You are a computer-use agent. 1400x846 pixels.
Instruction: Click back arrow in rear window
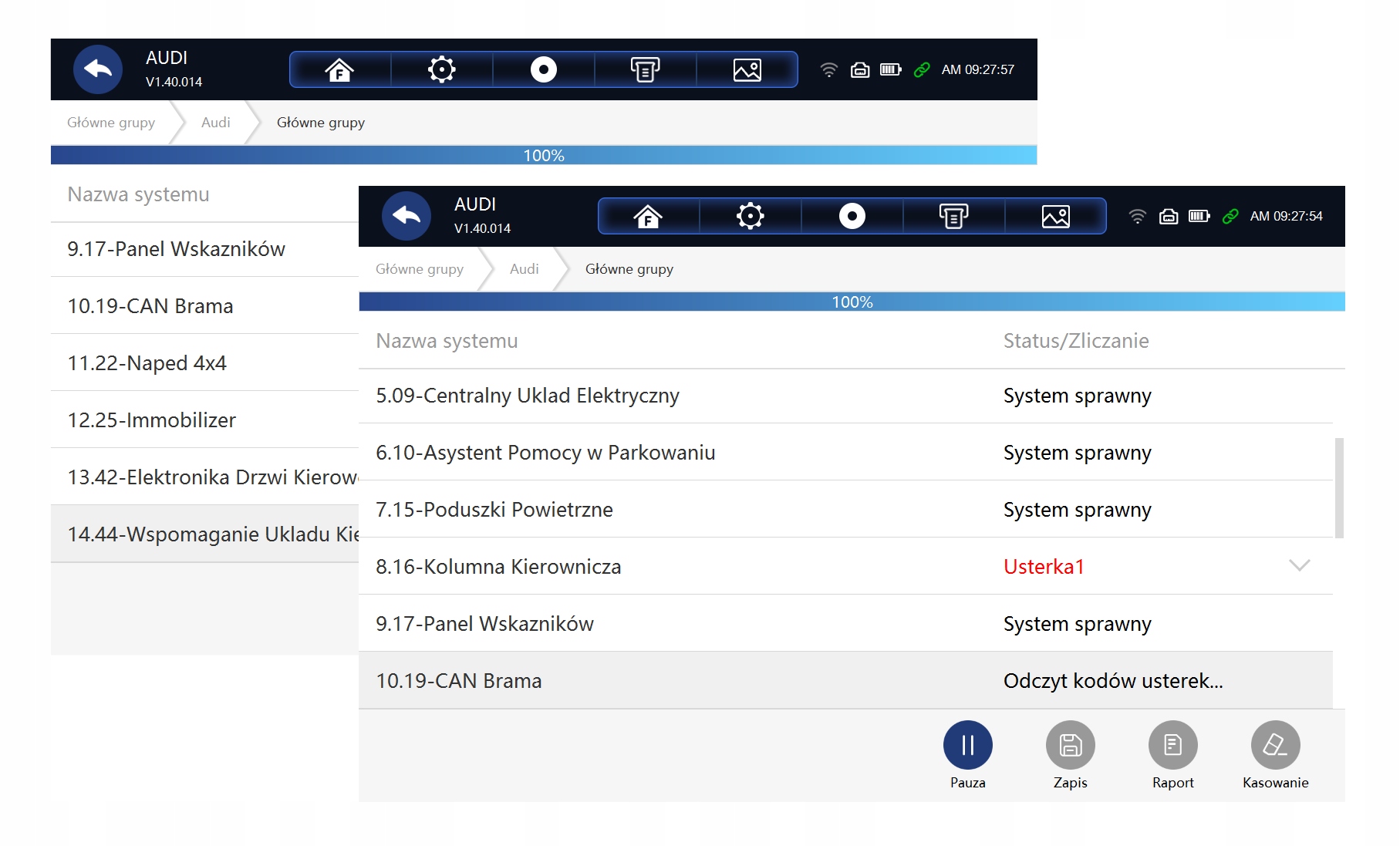coord(98,69)
